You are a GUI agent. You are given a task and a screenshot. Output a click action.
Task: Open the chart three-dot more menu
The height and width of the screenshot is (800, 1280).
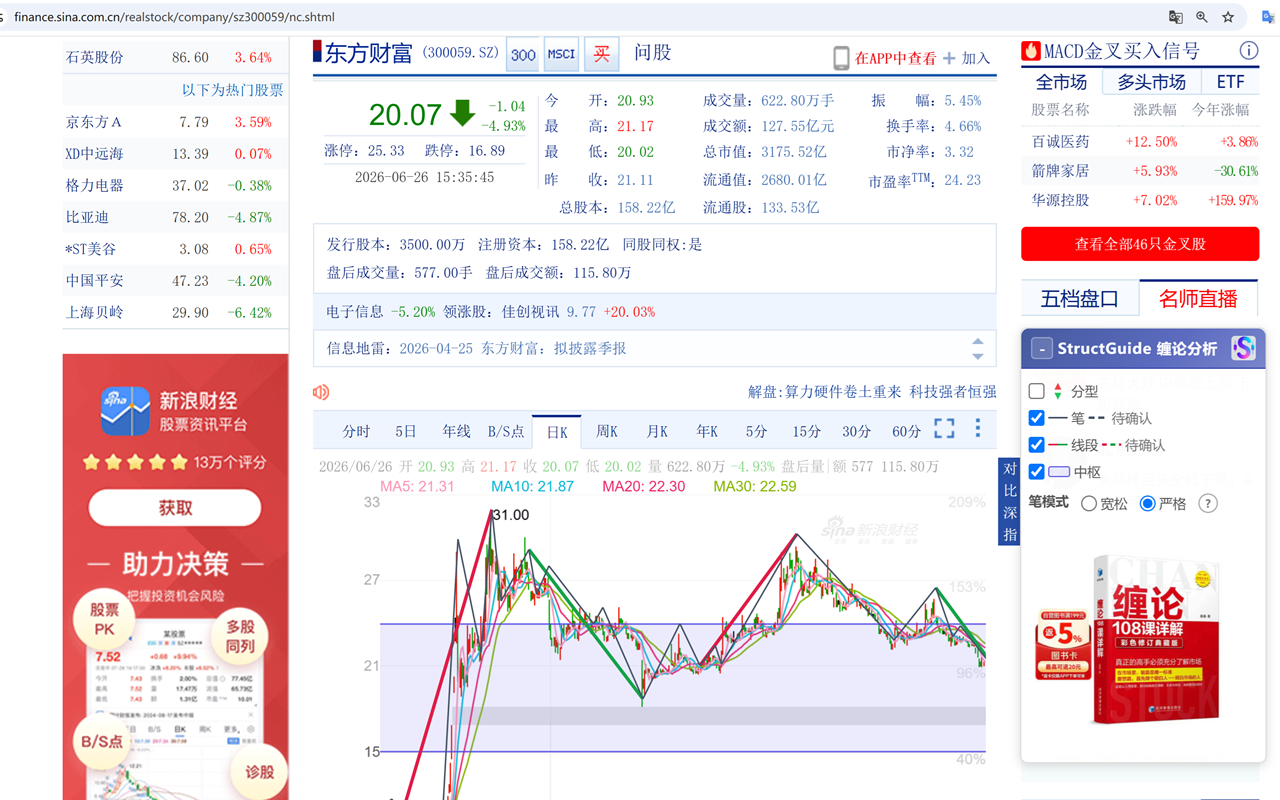[978, 429]
